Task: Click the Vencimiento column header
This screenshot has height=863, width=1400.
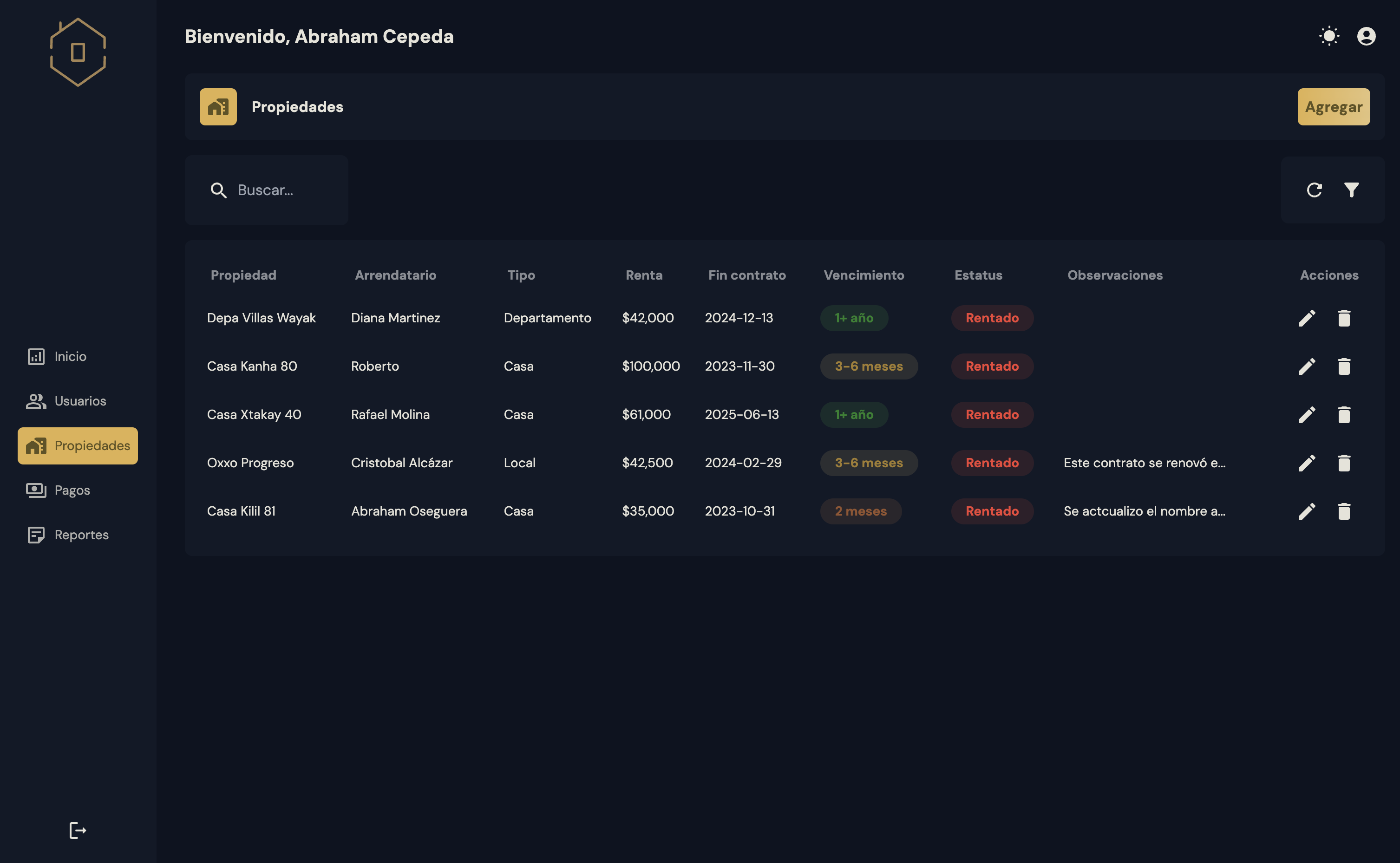Action: 864,275
